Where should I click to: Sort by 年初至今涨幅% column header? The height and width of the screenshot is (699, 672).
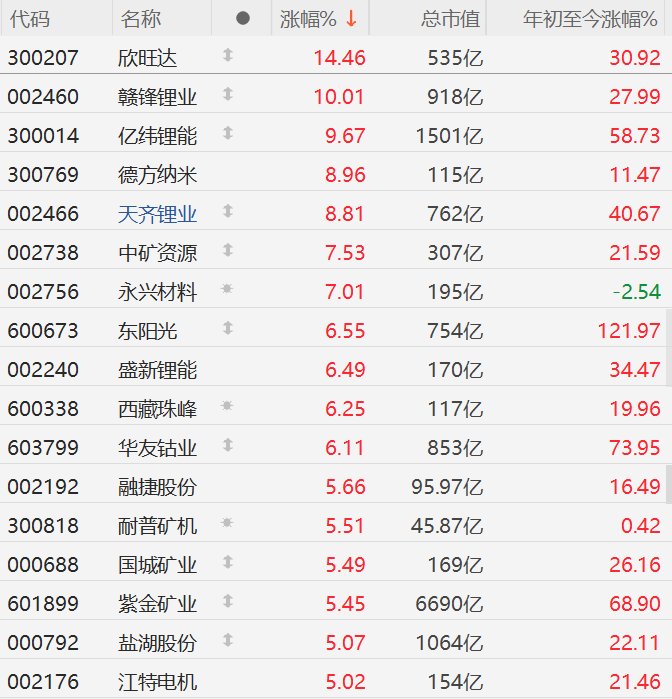point(590,19)
